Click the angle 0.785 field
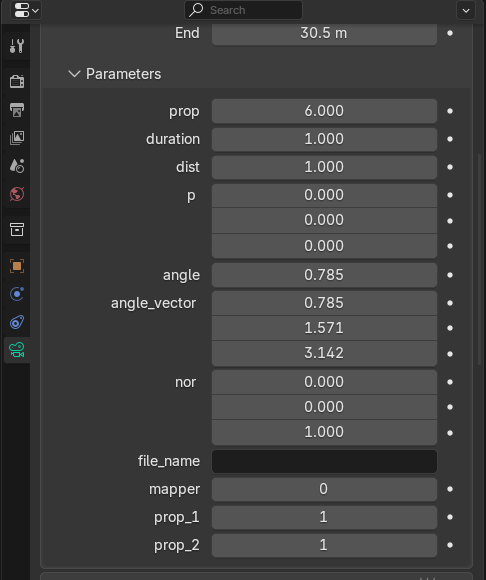The height and width of the screenshot is (580, 486). coord(324,275)
